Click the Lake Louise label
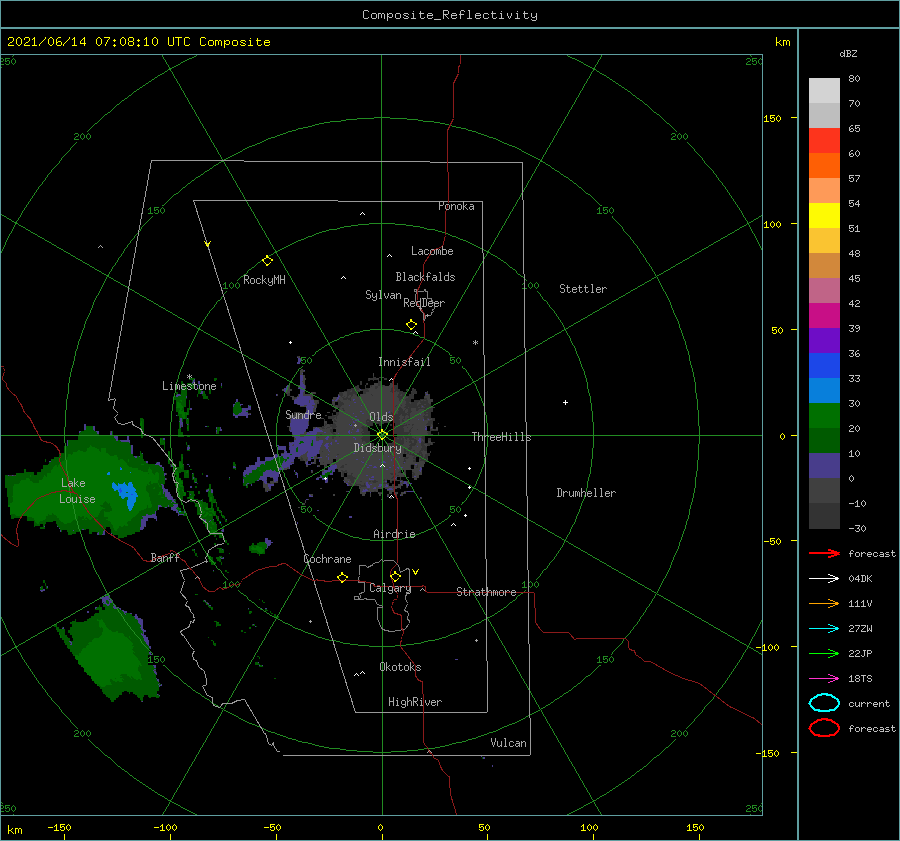This screenshot has width=900, height=841. pyautogui.click(x=77, y=491)
